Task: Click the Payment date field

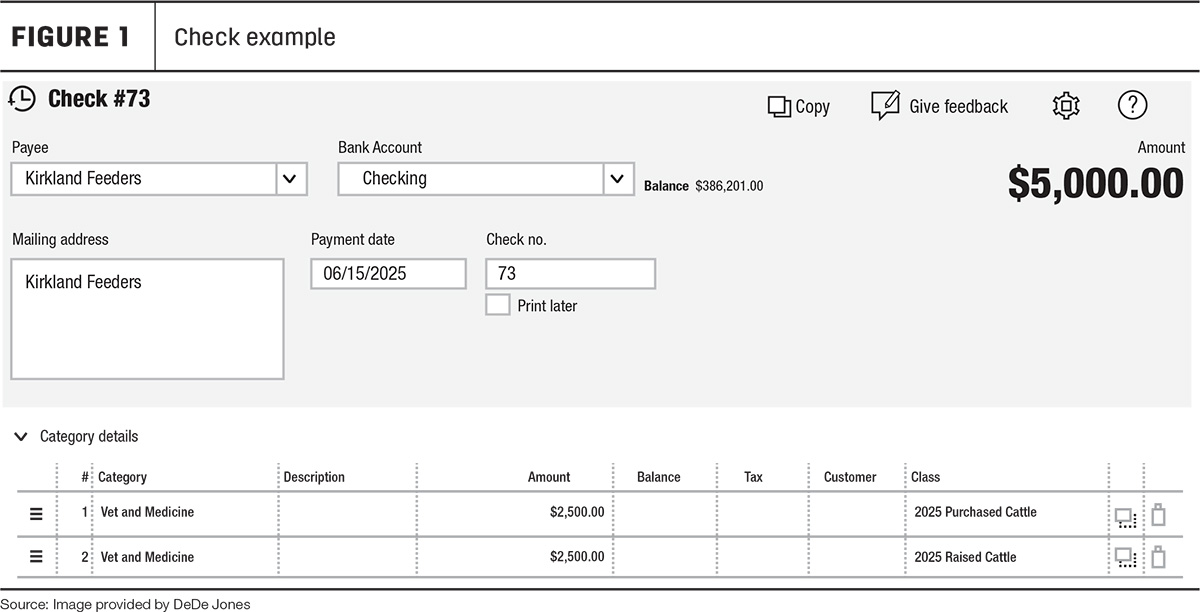Action: 388,274
